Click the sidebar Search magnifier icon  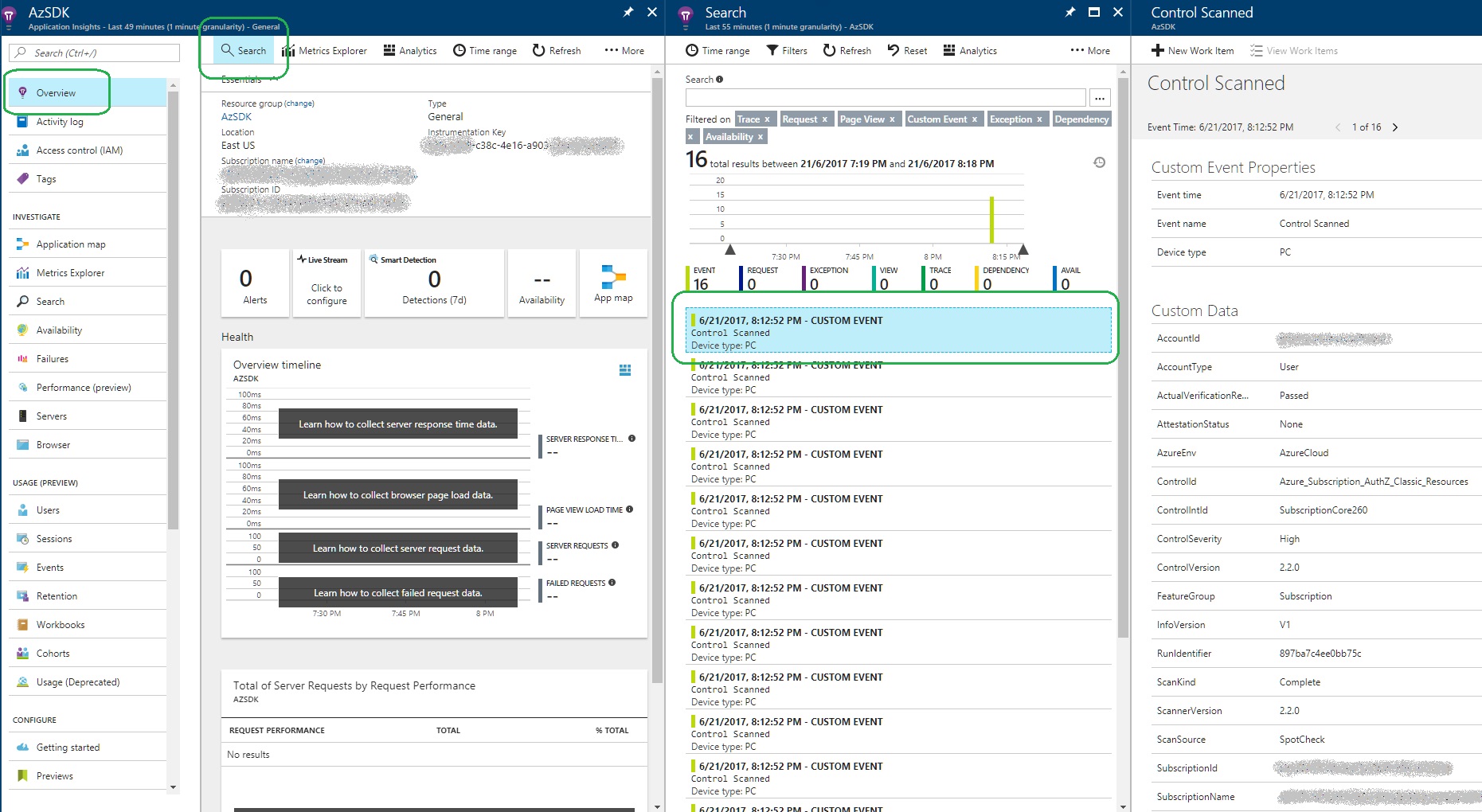[x=22, y=302]
